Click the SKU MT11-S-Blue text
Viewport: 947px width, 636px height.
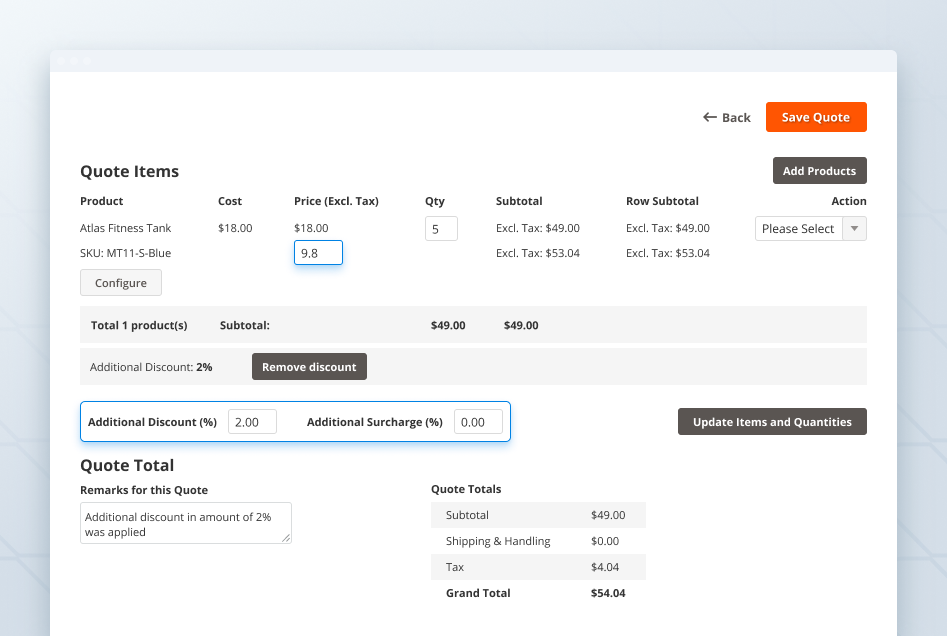coord(125,253)
